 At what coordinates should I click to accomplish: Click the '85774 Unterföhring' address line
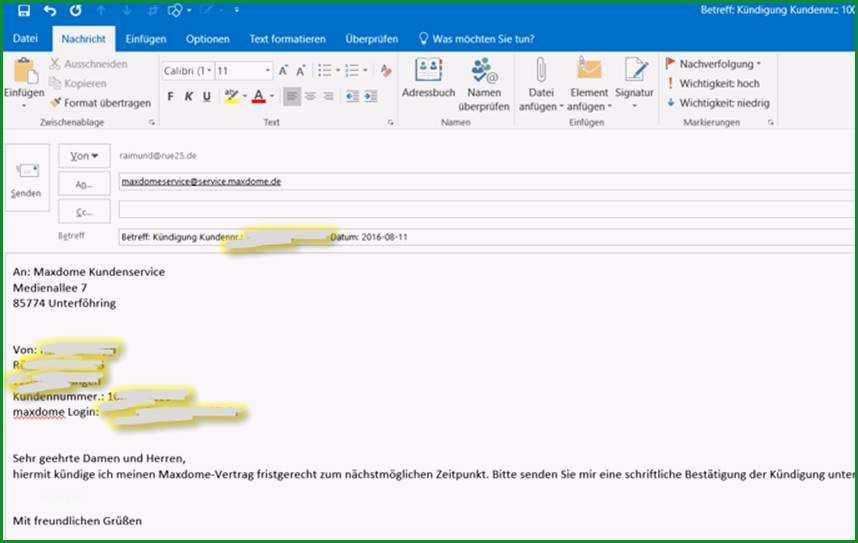click(x=64, y=303)
